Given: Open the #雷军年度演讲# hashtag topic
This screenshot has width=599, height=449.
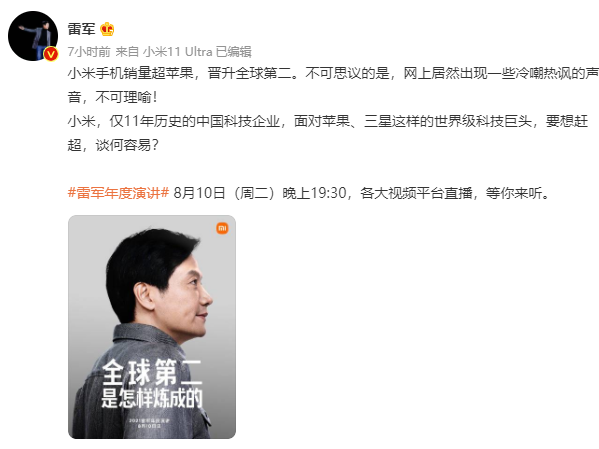Looking at the screenshot, I should tap(118, 193).
